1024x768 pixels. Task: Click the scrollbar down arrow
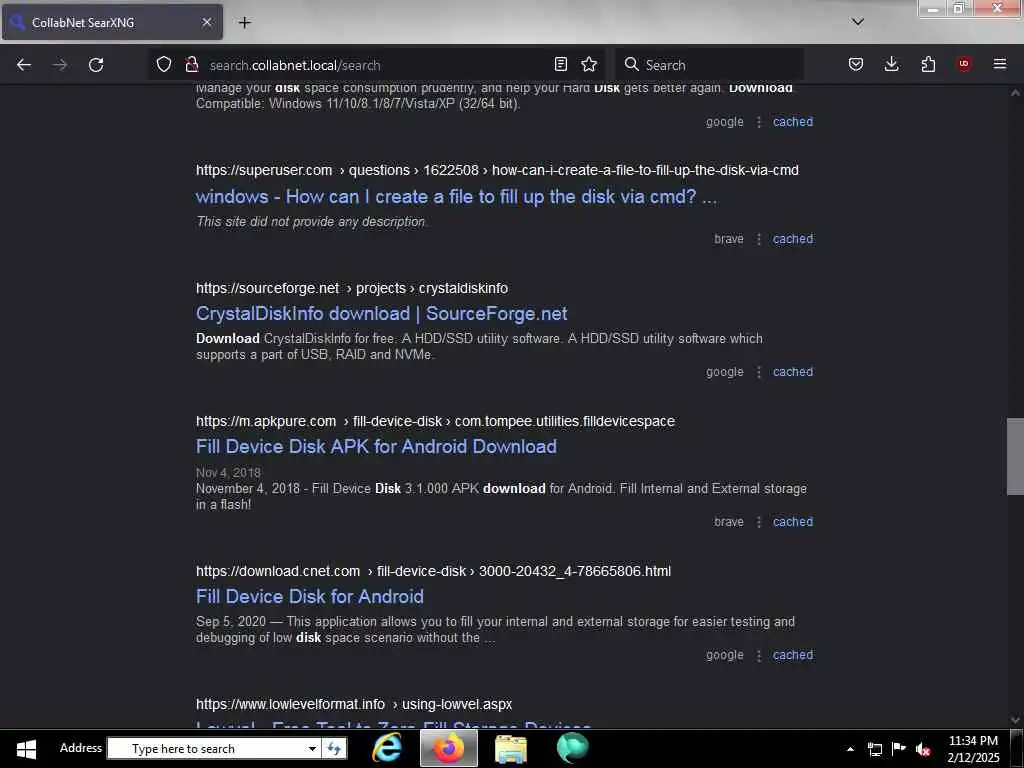point(1015,720)
